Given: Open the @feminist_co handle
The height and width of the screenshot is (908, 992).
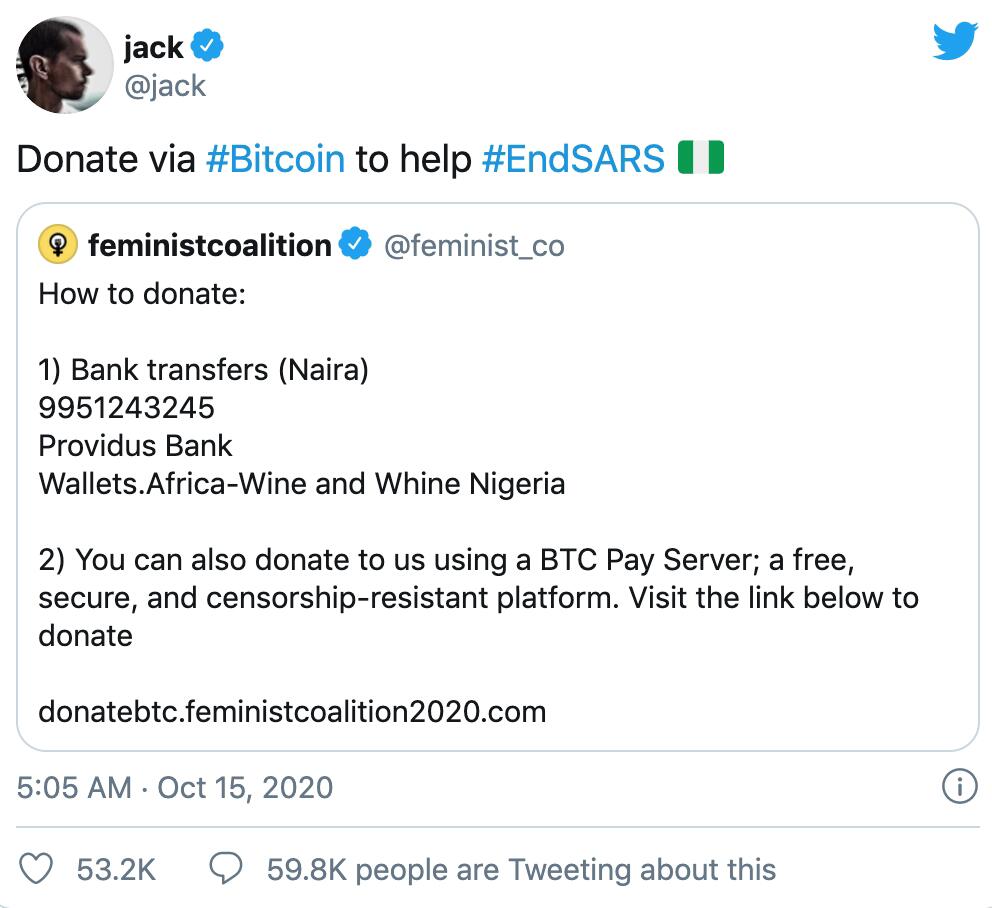Looking at the screenshot, I should pos(474,245).
